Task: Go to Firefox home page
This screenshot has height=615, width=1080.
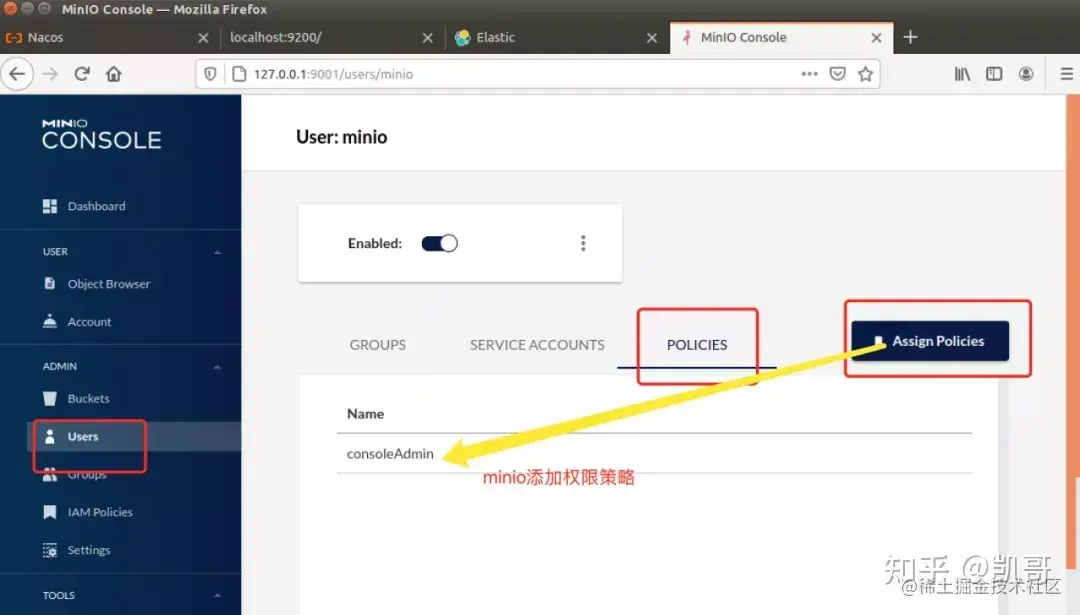Action: click(x=114, y=74)
